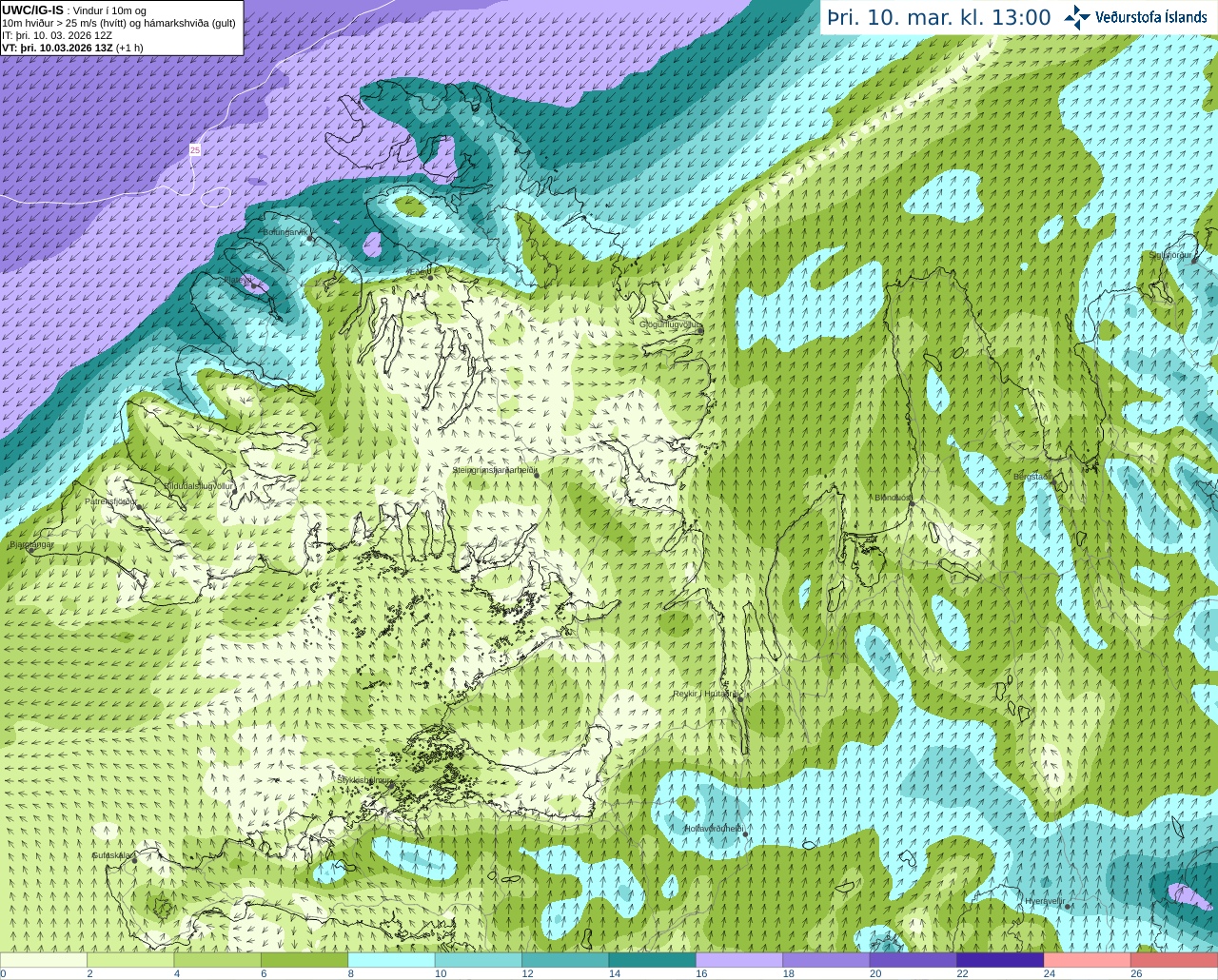
Task: Select the 22–24 m/s dark indigo legend swatch
Action: coord(1001,960)
